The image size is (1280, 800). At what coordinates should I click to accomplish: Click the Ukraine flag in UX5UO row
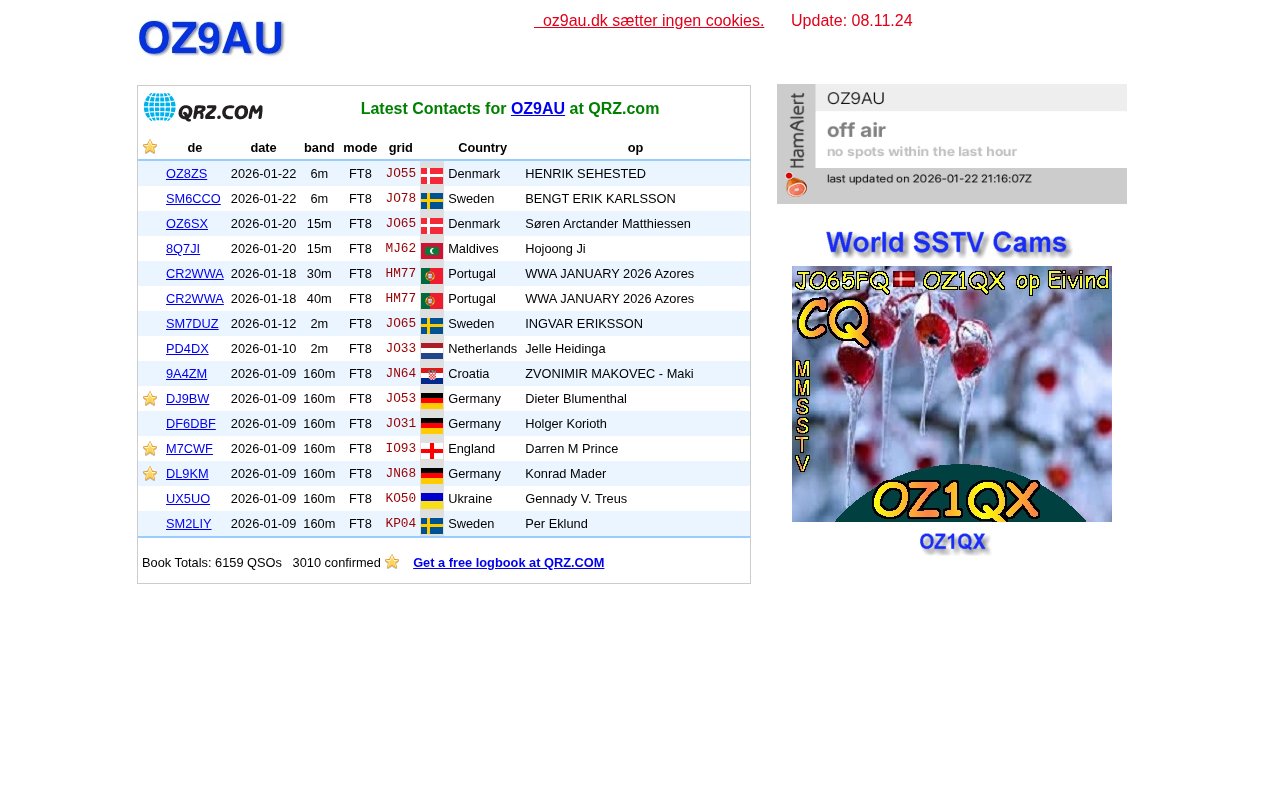pos(432,500)
